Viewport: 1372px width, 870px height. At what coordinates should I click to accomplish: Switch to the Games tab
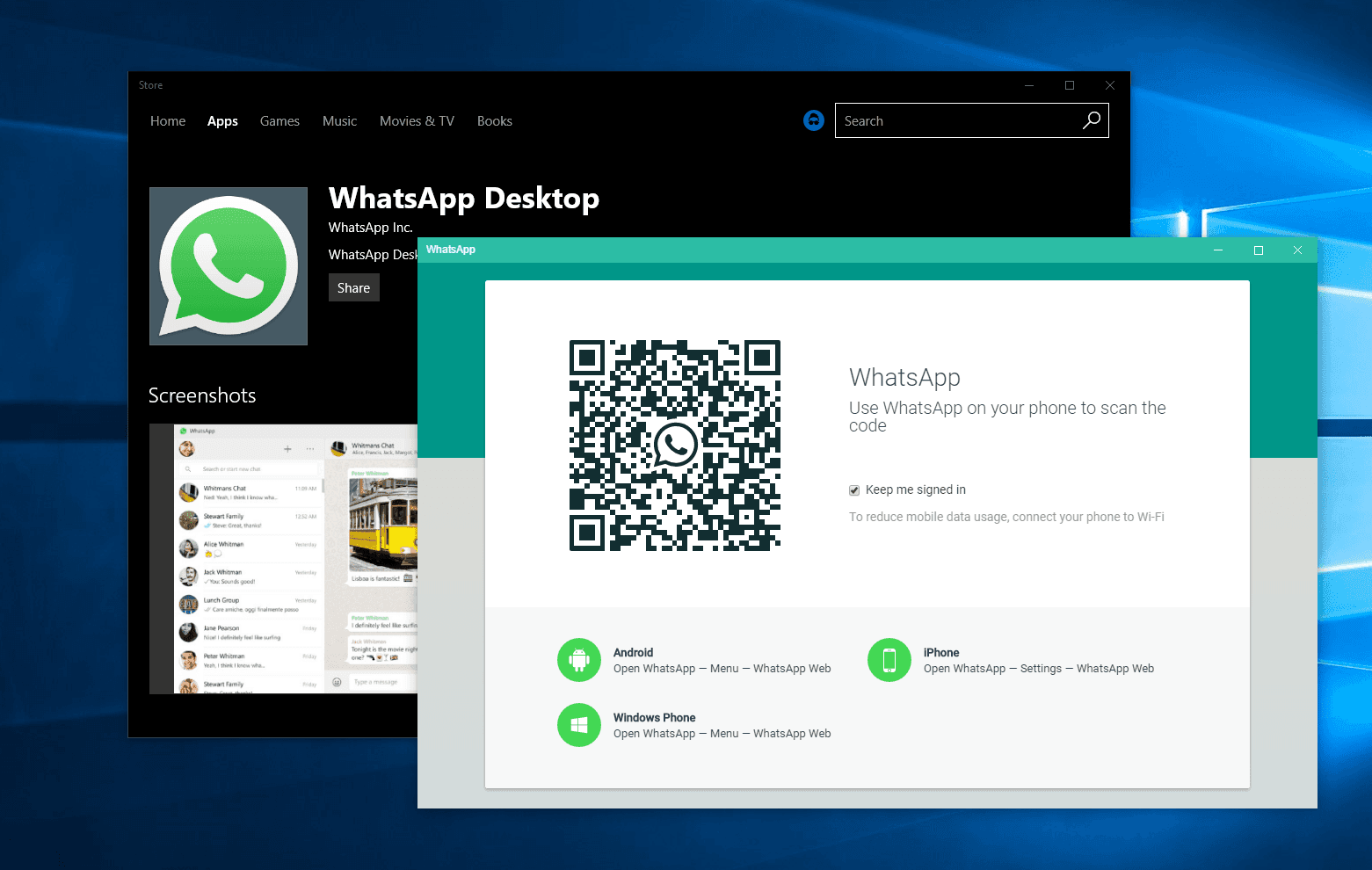click(x=279, y=120)
